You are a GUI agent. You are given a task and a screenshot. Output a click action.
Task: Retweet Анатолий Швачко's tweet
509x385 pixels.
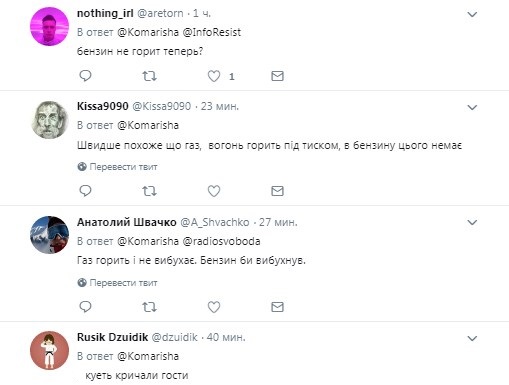pyautogui.click(x=149, y=307)
